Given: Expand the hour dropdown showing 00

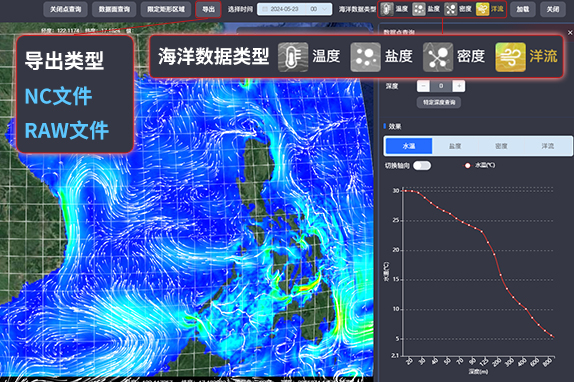Looking at the screenshot, I should [x=318, y=9].
